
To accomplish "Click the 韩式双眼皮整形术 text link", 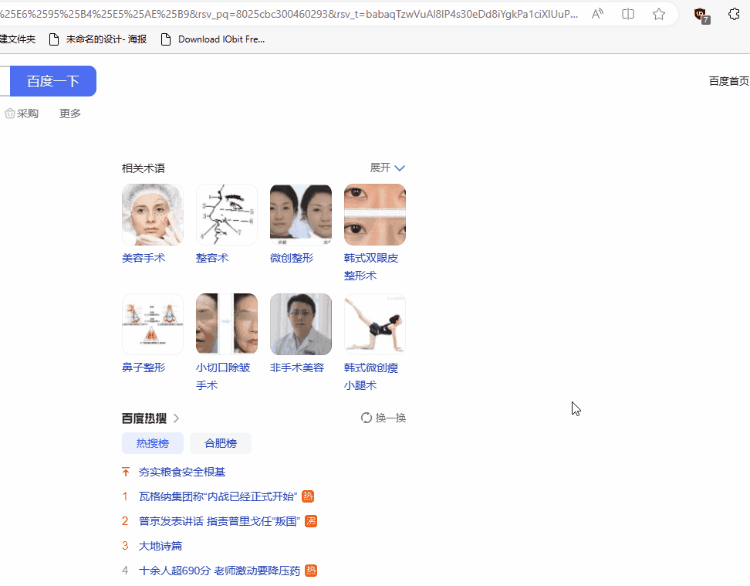I will (x=371, y=266).
